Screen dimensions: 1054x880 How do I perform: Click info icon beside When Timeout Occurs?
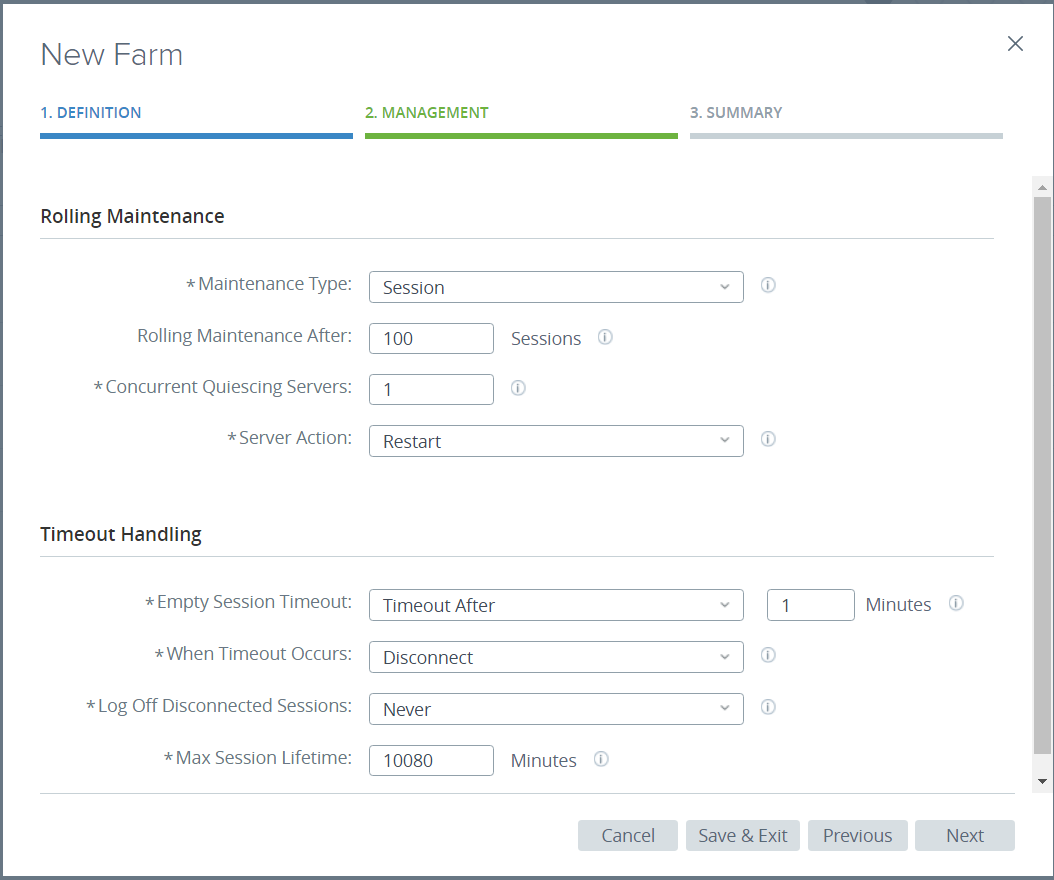pos(768,655)
